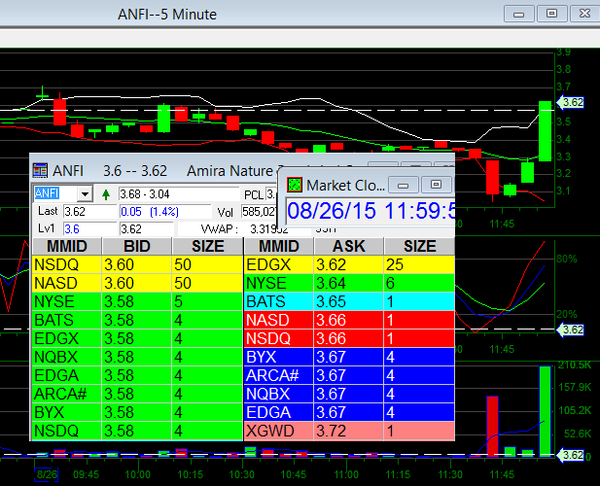Click the Market Clock window icon
Screen dimensions: 600x486
coord(294,184)
